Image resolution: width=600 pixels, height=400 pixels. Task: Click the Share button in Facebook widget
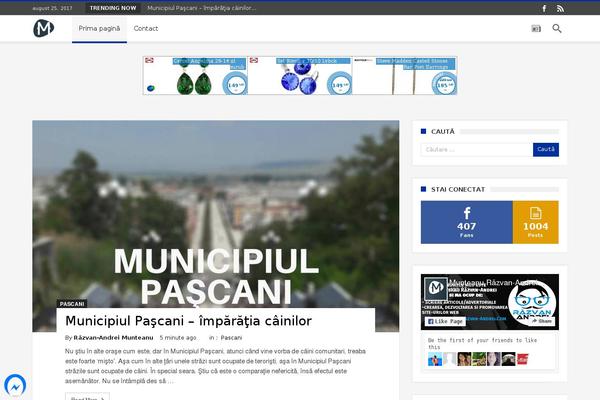point(541,322)
